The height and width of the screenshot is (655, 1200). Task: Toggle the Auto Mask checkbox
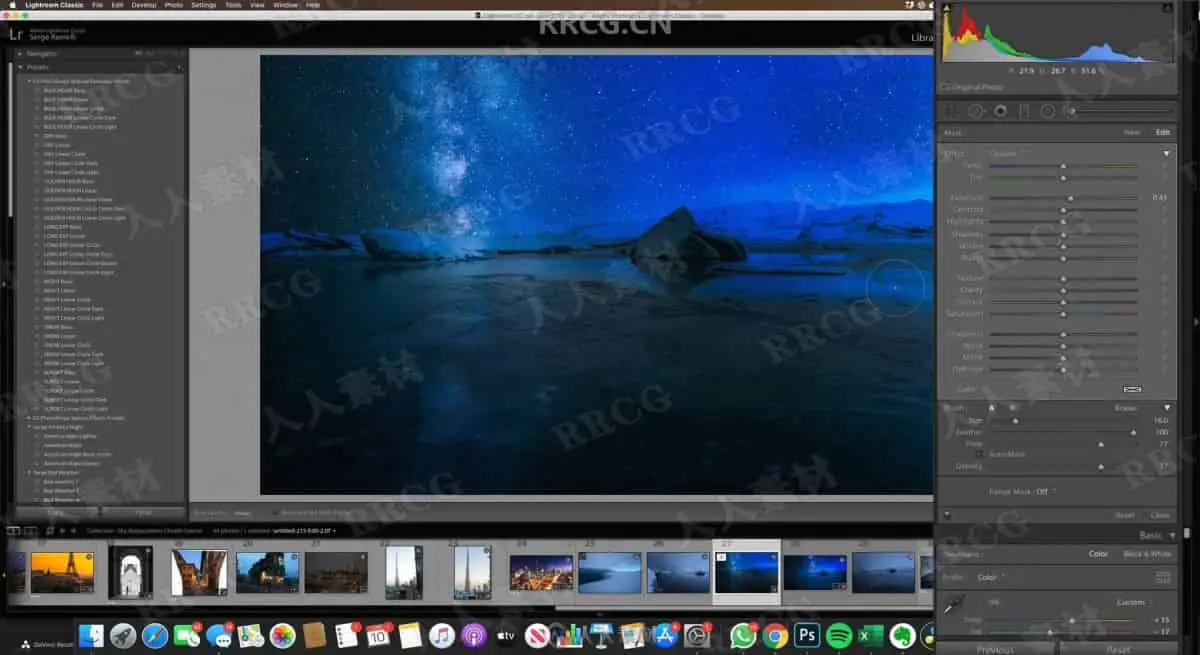pyautogui.click(x=979, y=454)
